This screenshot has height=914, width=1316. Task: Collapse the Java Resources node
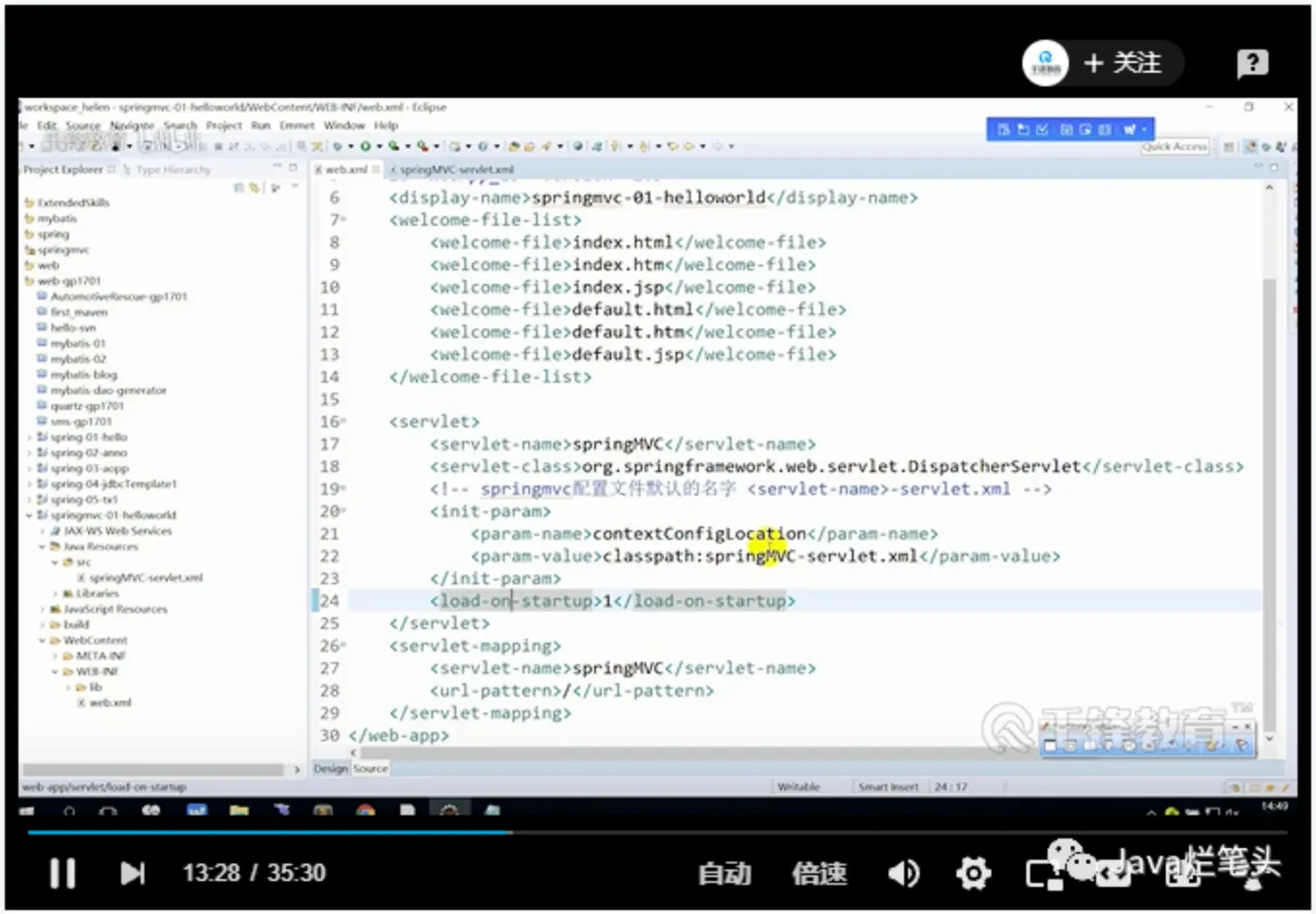coord(43,546)
